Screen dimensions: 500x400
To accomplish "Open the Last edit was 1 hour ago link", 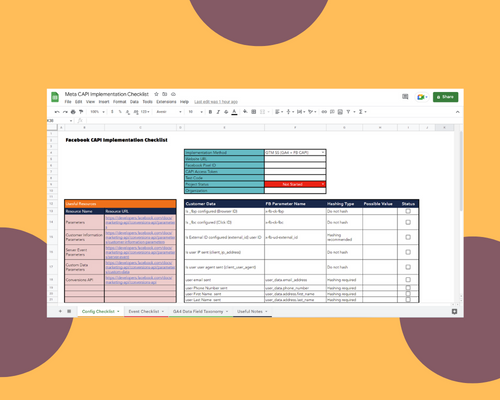I will pos(216,102).
